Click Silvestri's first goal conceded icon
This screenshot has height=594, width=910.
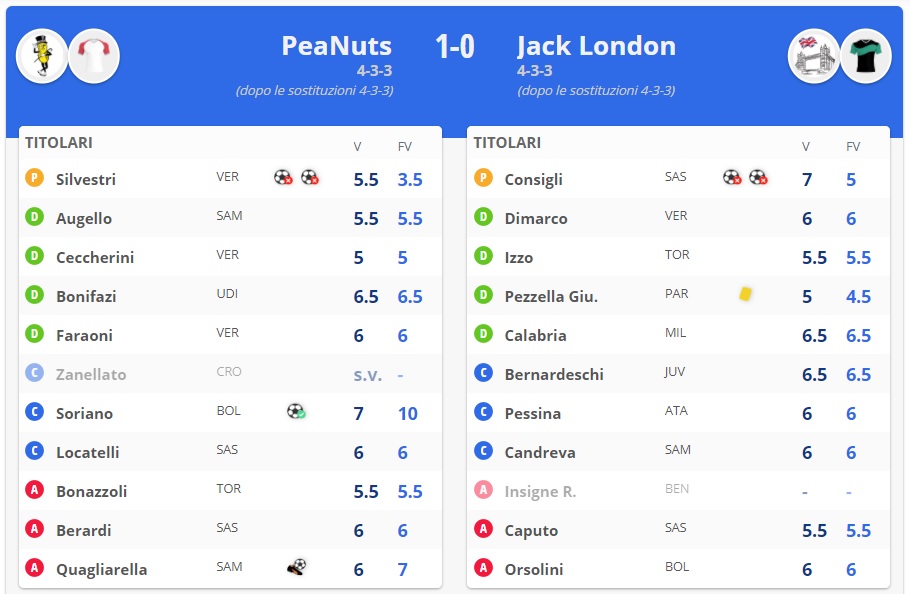(x=283, y=177)
